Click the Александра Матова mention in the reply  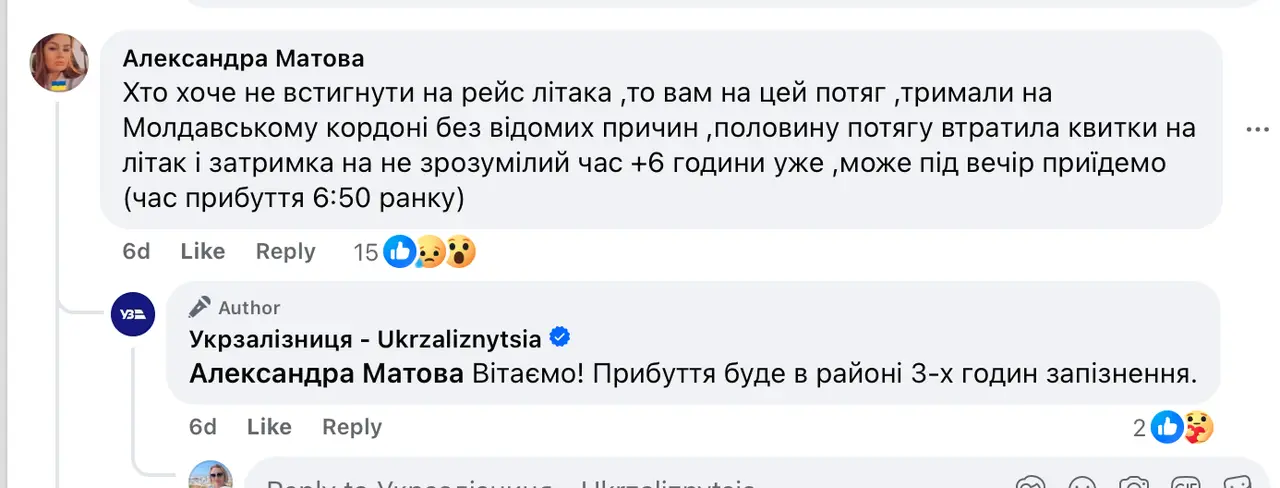(x=326, y=375)
